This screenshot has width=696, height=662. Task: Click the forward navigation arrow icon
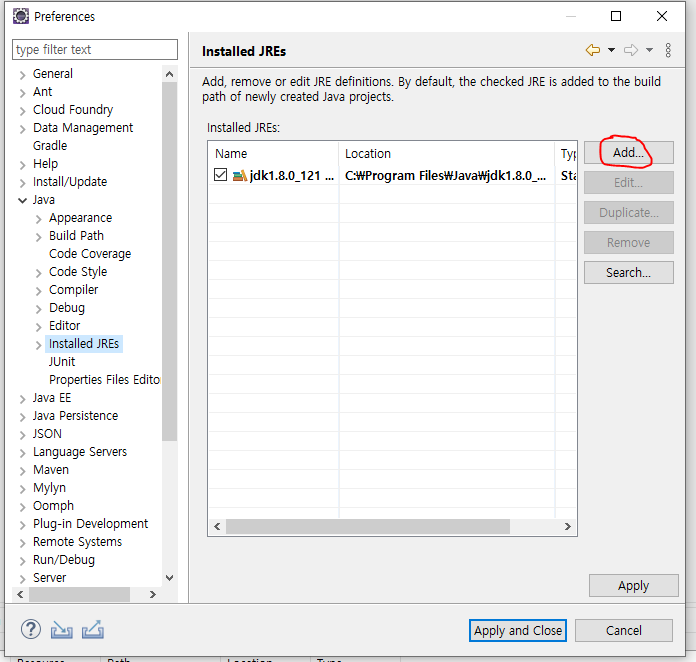point(631,50)
